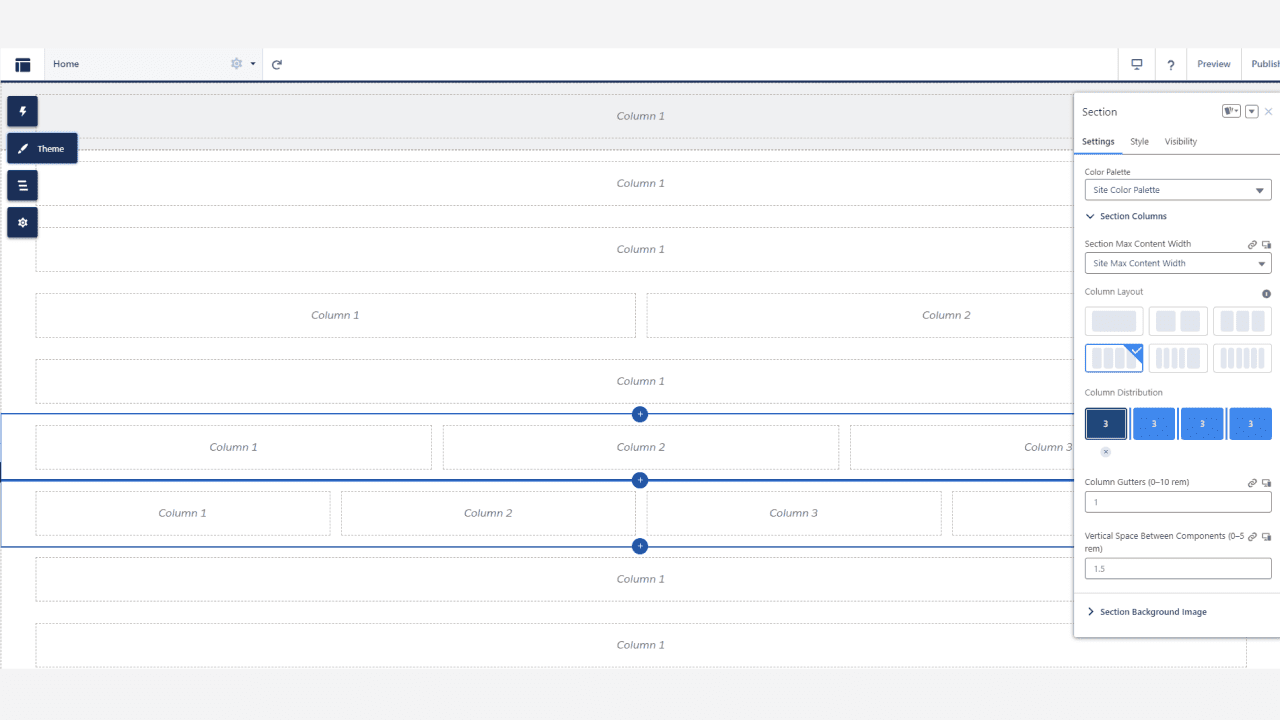This screenshot has width=1280, height=720.
Task: Switch to the Style tab in the Section panel
Action: pos(1139,141)
